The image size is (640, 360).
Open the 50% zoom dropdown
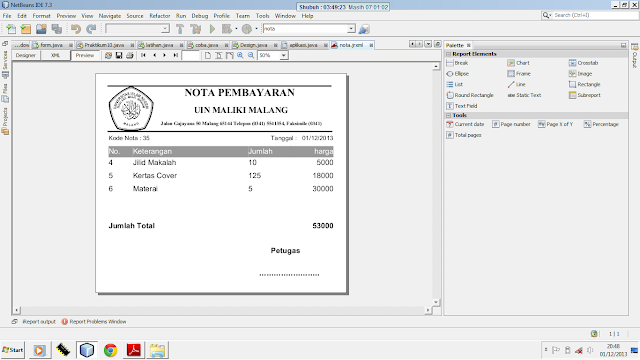coord(283,55)
